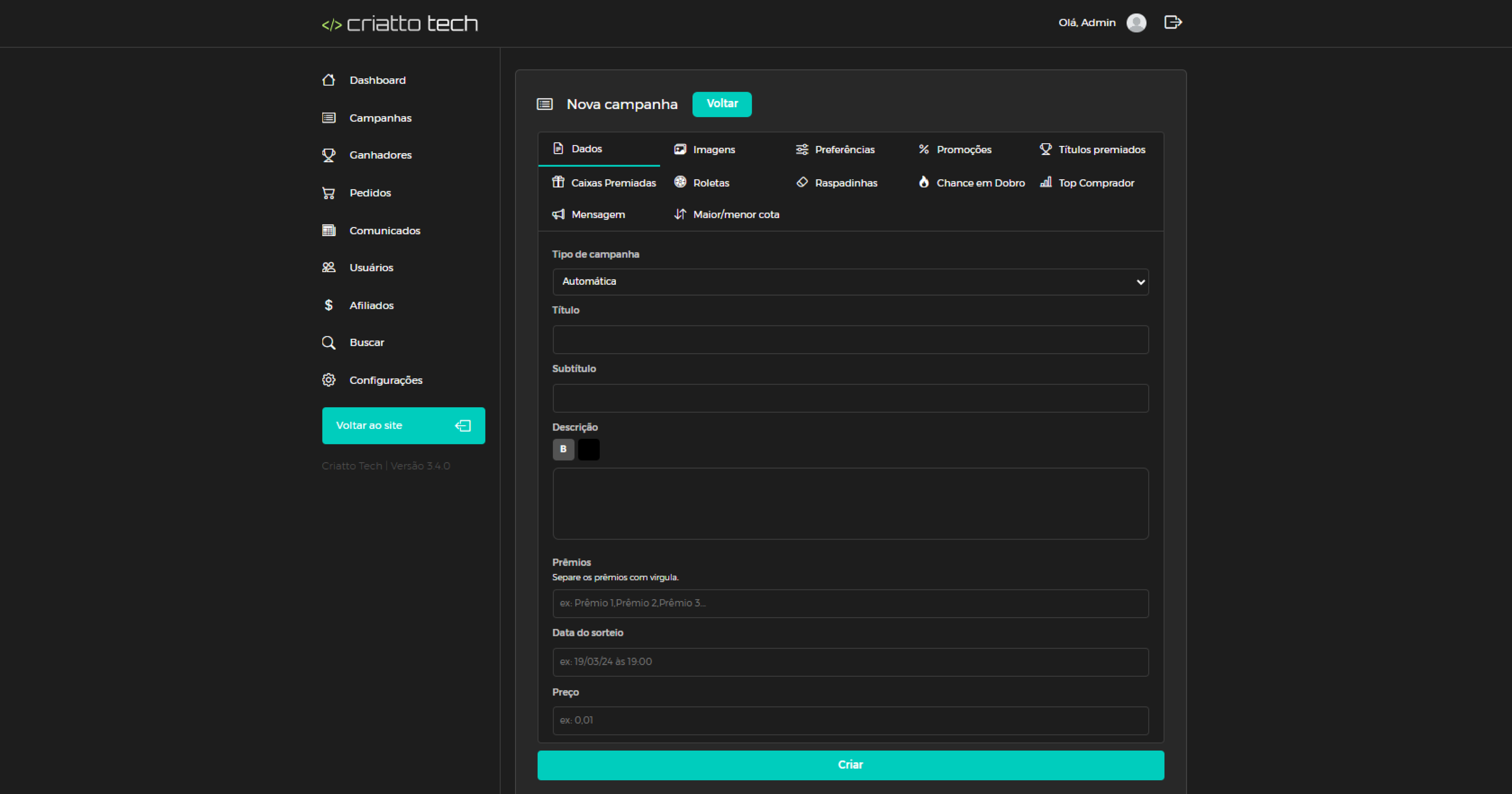Click the criatto tech logo
The width and height of the screenshot is (1512, 794).
(x=400, y=24)
